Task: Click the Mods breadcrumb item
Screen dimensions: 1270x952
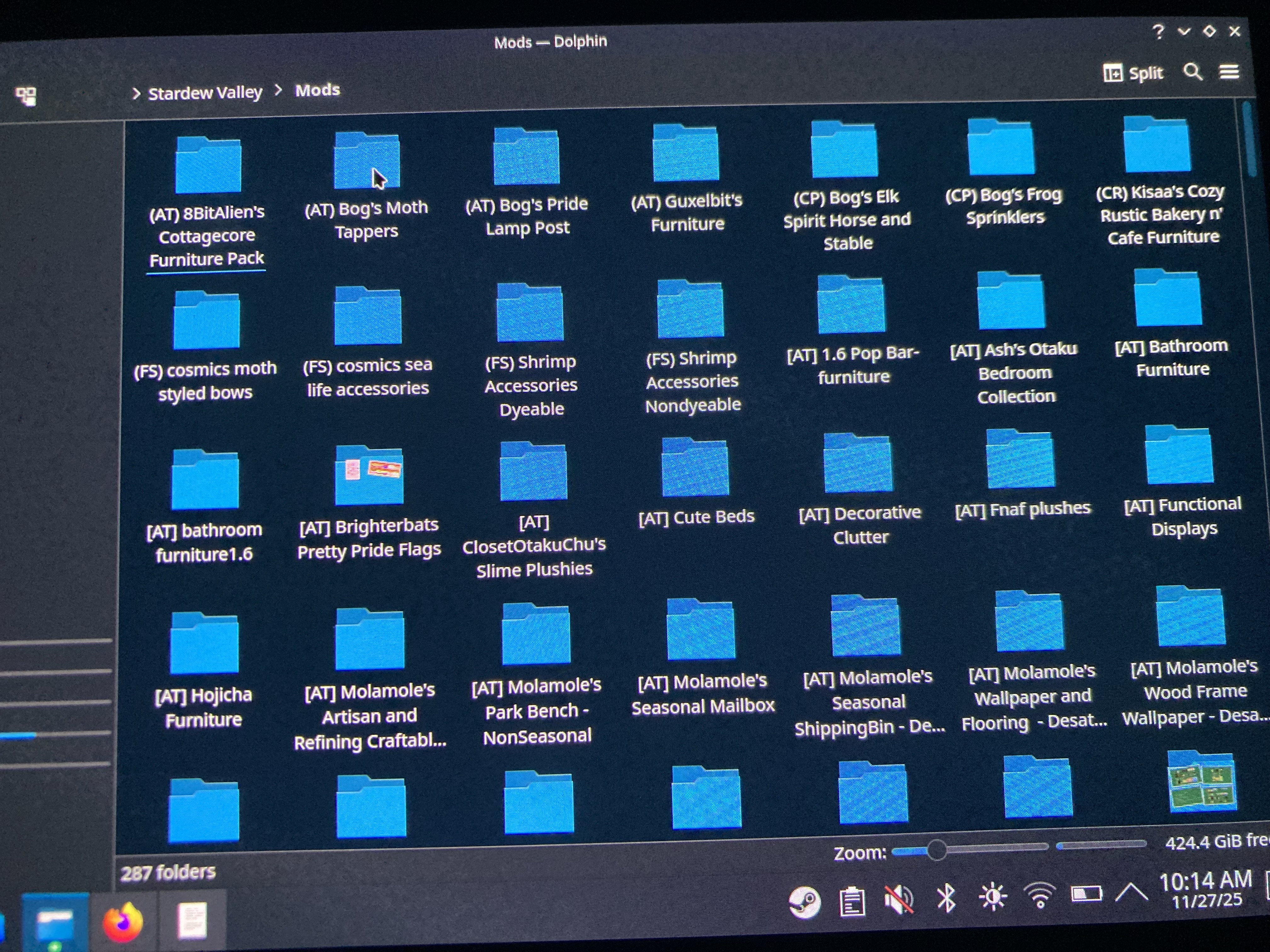Action: 317,90
